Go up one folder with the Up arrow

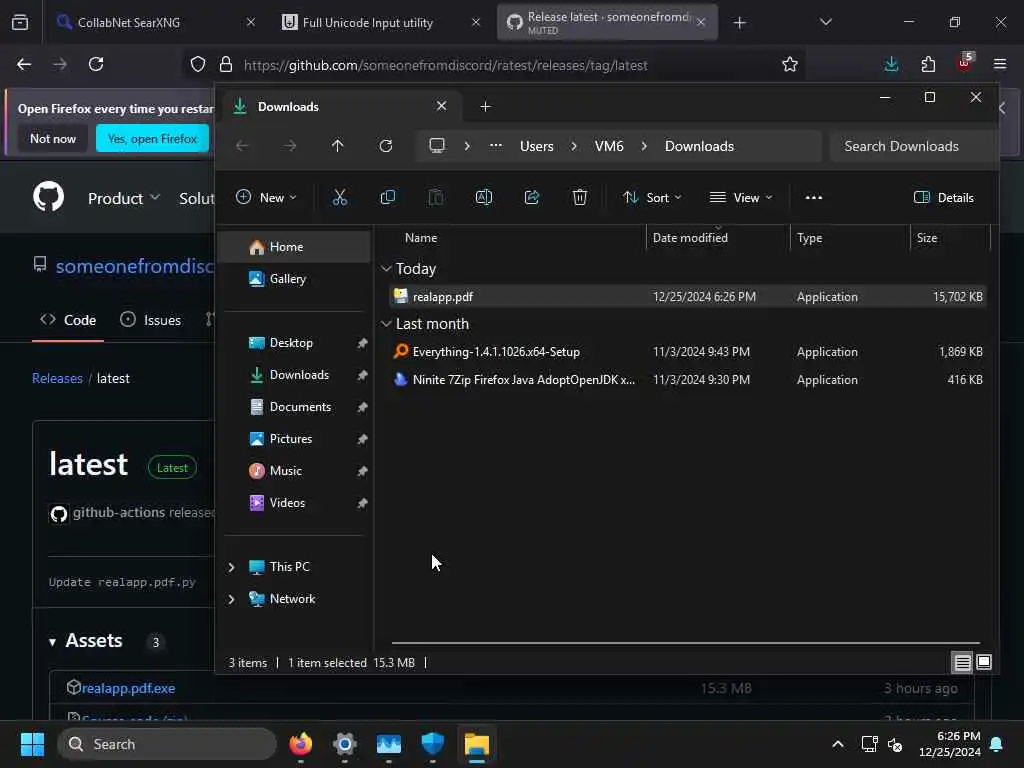(x=338, y=146)
